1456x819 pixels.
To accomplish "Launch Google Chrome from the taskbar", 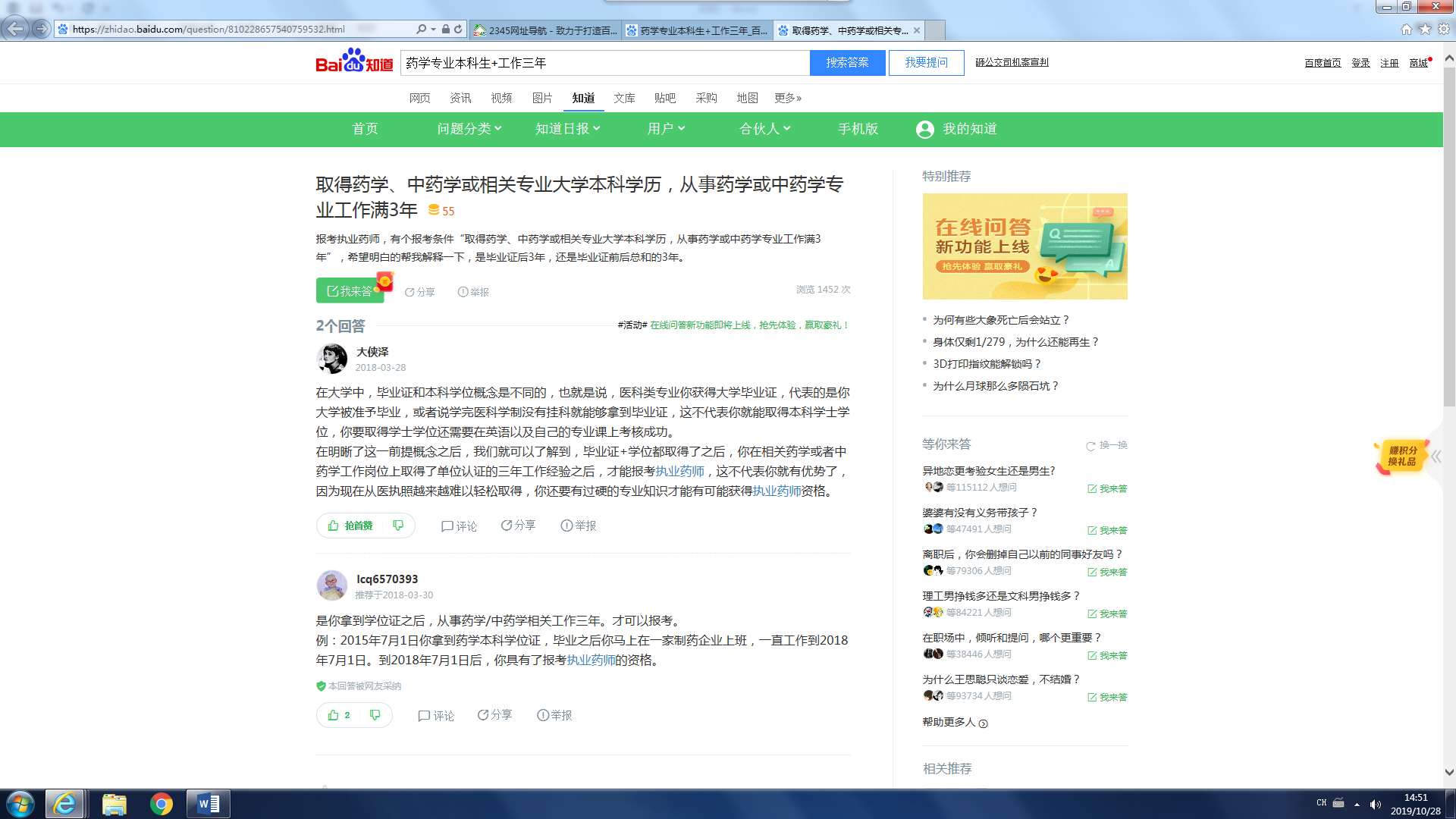I will (161, 804).
